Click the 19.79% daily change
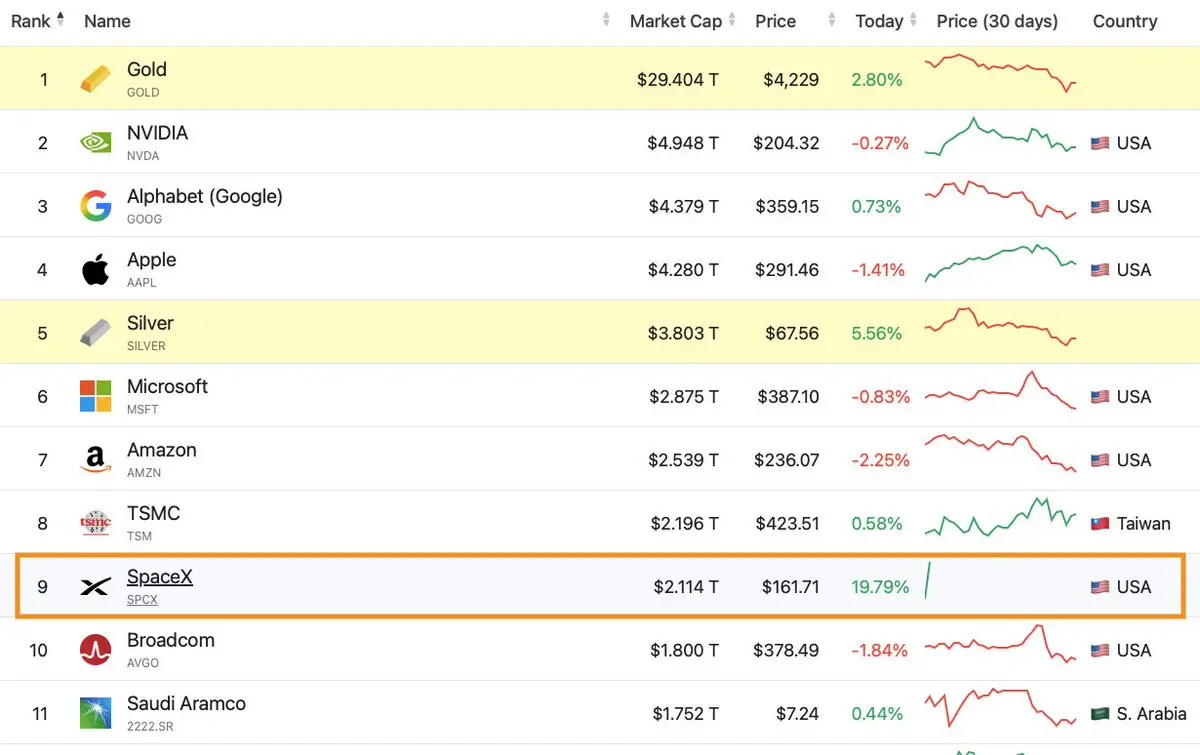1200x755 pixels. point(880,587)
